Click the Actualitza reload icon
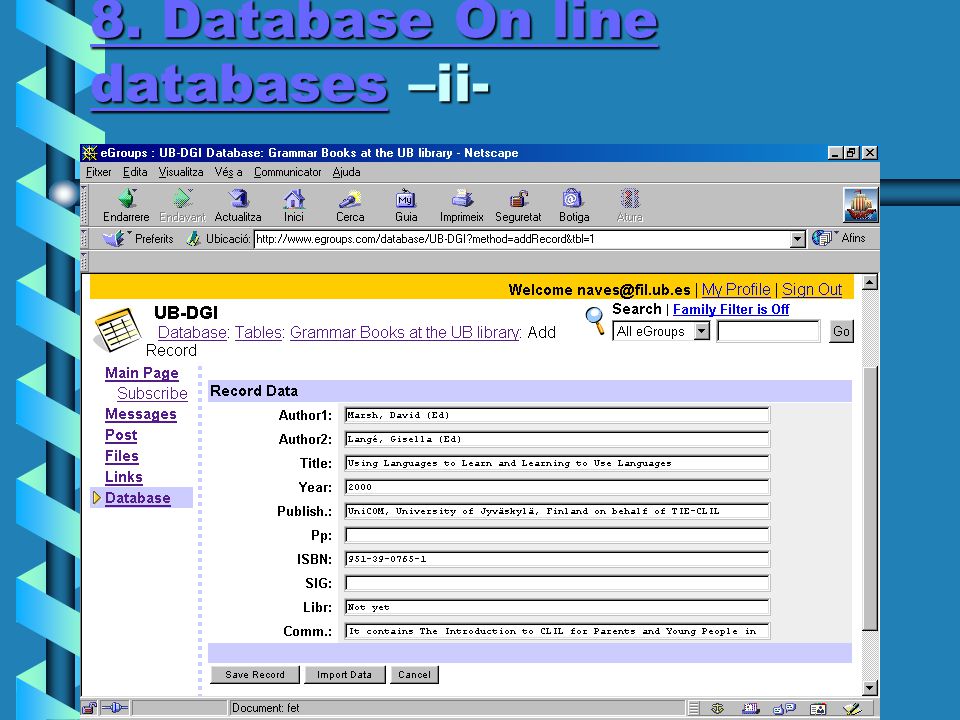Viewport: 960px width, 720px height. (239, 198)
